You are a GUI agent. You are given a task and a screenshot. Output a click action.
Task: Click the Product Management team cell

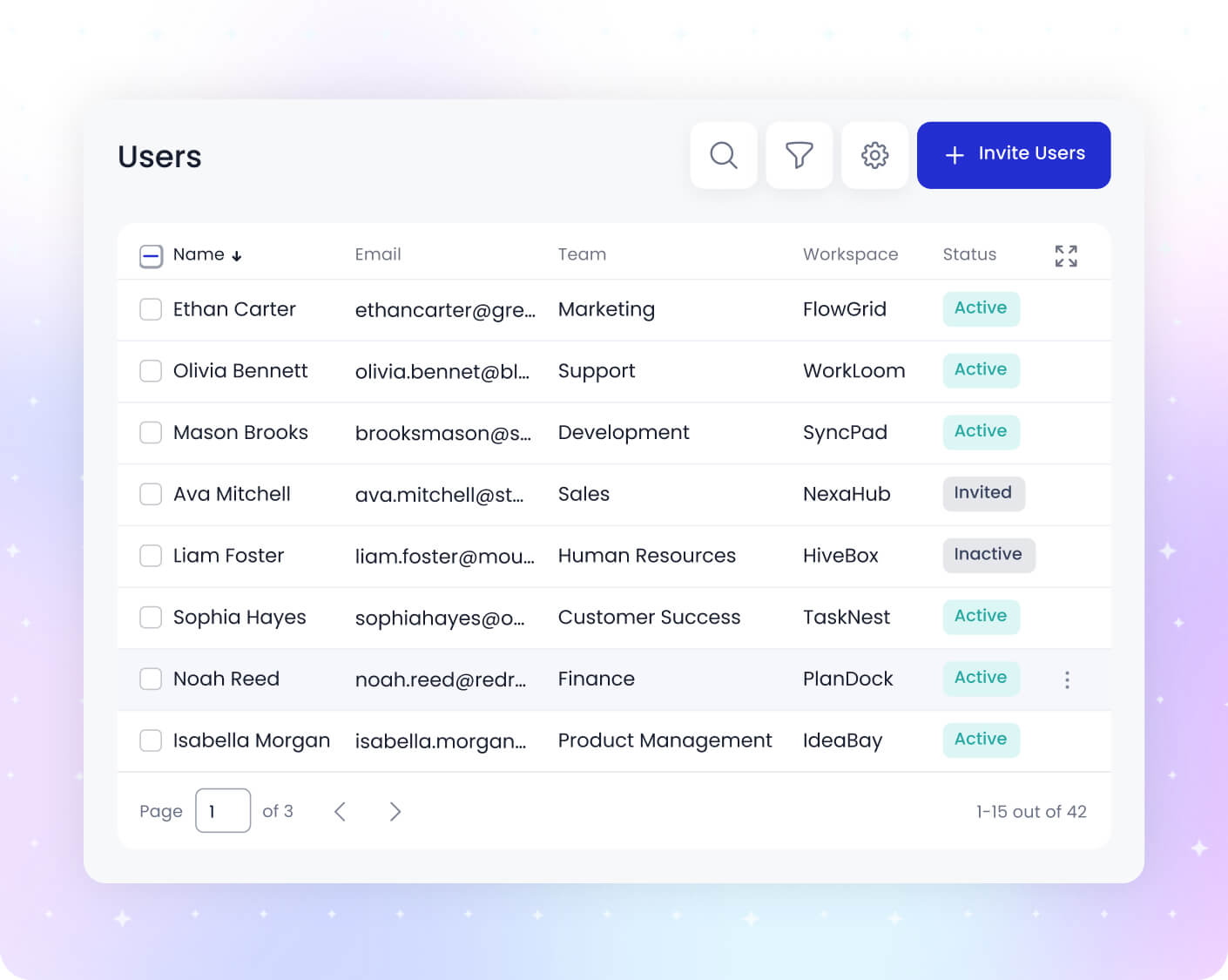tap(665, 740)
